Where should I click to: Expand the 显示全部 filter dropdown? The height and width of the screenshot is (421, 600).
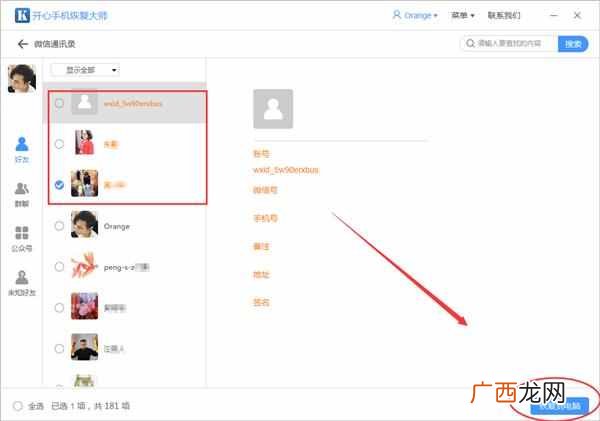[x=85, y=70]
